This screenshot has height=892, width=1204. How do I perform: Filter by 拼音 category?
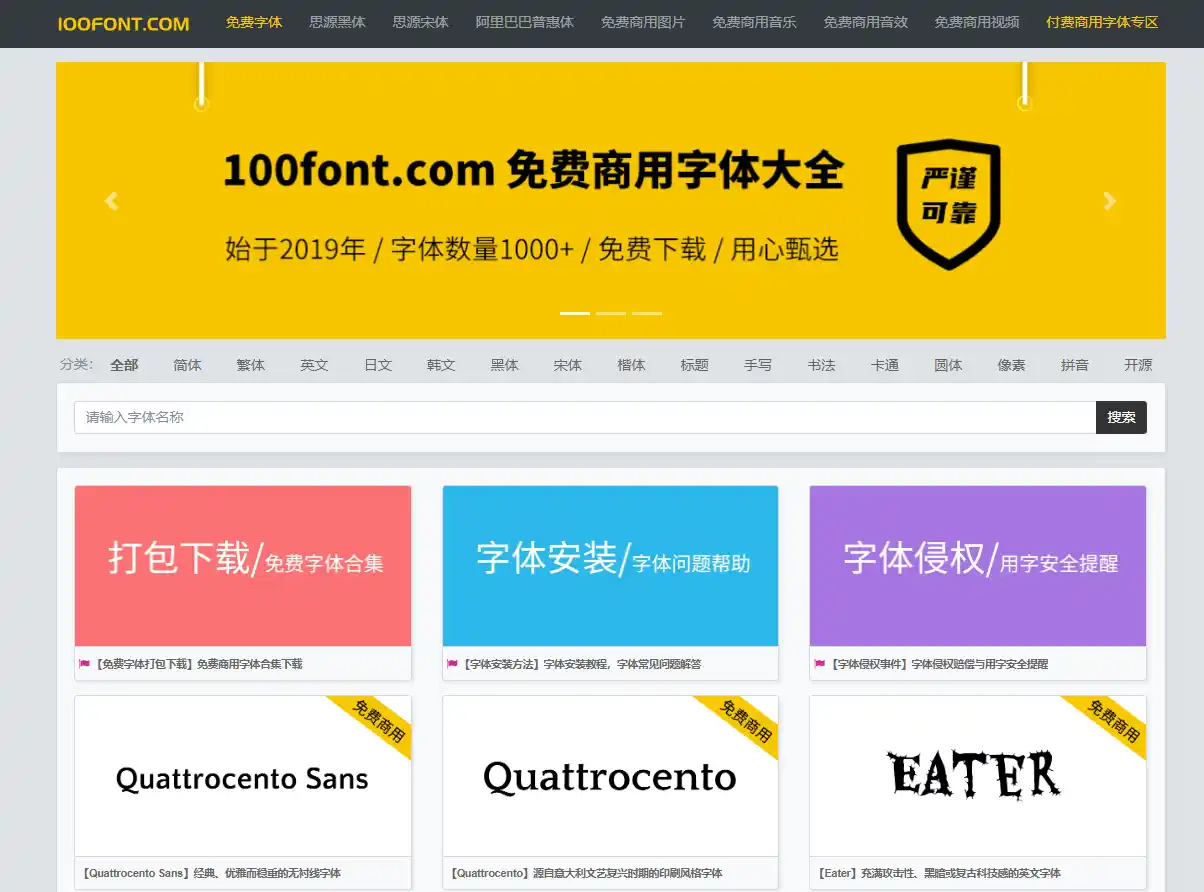[x=1075, y=365]
